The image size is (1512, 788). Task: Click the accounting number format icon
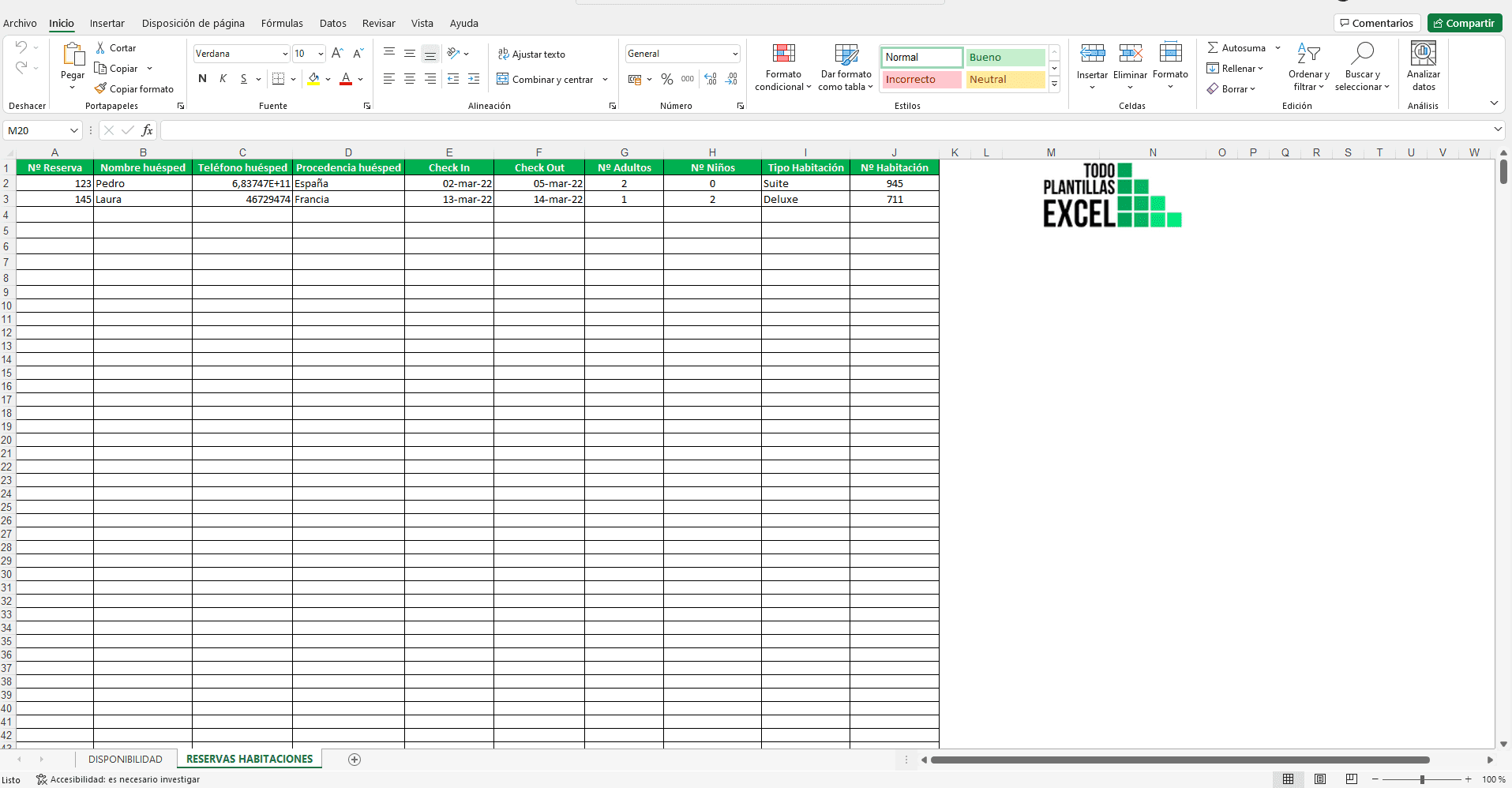coord(635,79)
